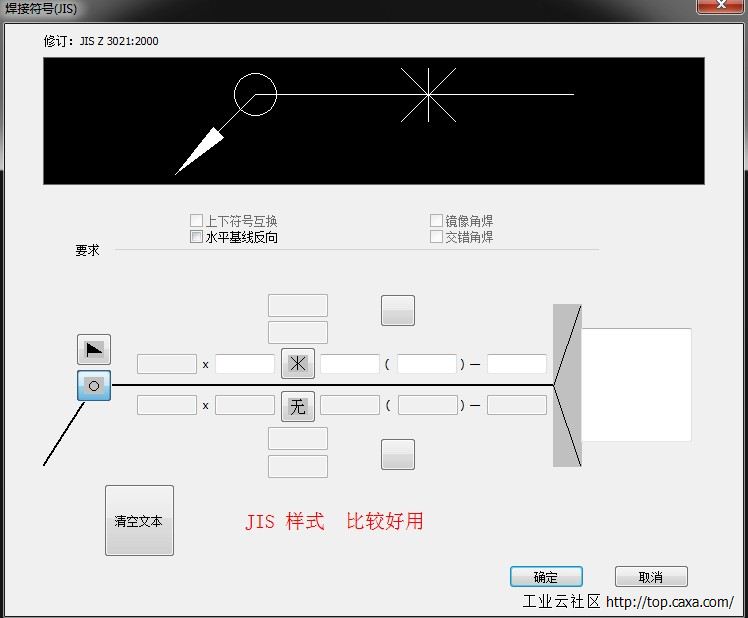Click the blank supplementary symbol button above the baseline
The image size is (748, 618).
(x=398, y=311)
